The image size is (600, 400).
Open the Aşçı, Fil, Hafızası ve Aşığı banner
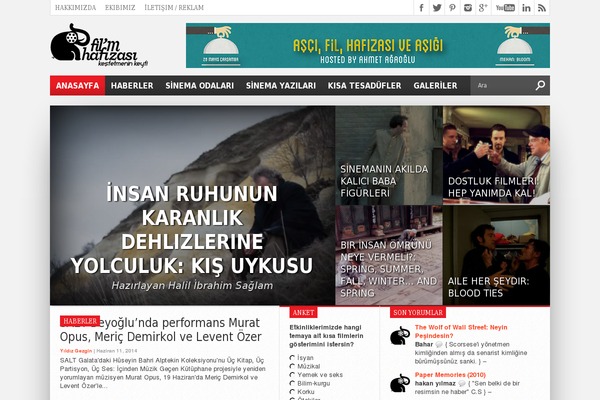pyautogui.click(x=368, y=45)
